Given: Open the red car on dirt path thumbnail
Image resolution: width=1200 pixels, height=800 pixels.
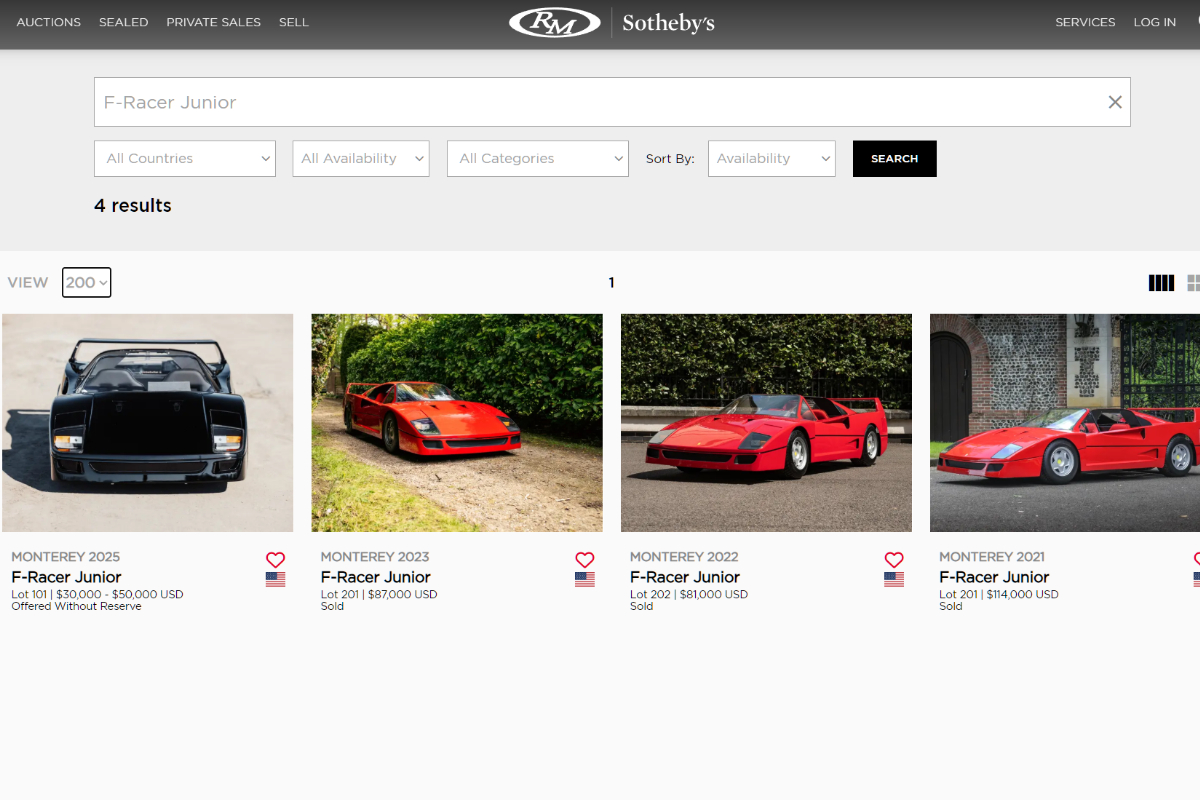Looking at the screenshot, I should coord(457,423).
